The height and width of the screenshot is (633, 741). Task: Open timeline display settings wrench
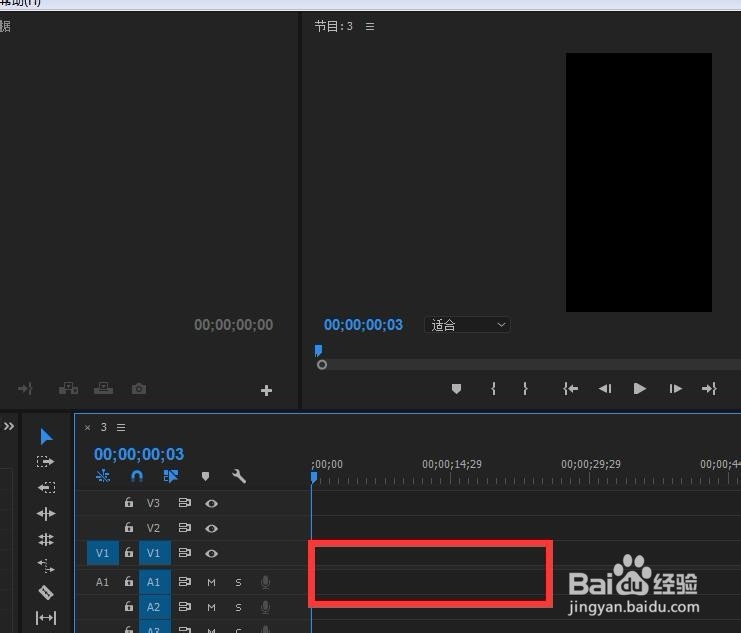(239, 476)
